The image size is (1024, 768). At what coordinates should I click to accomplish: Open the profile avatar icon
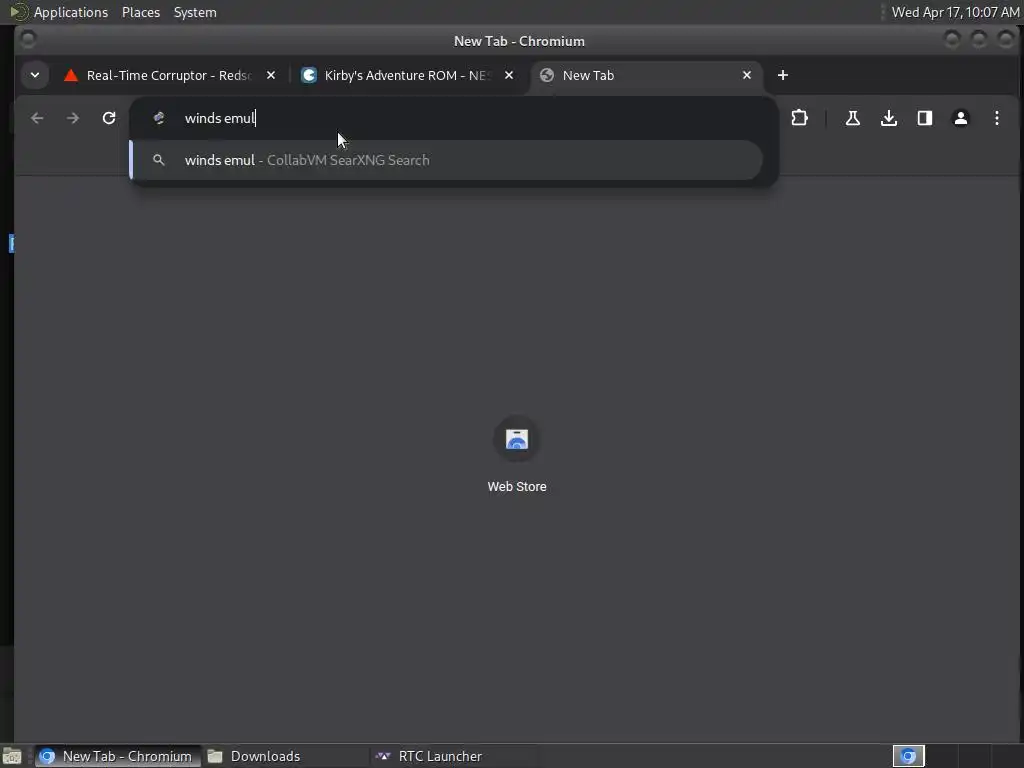[x=961, y=118]
